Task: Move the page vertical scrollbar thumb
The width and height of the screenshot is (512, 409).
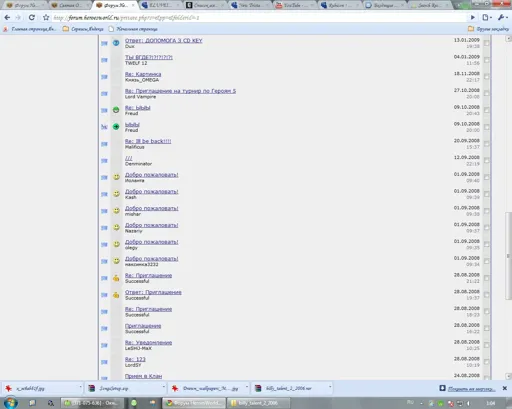Action: tap(508, 255)
